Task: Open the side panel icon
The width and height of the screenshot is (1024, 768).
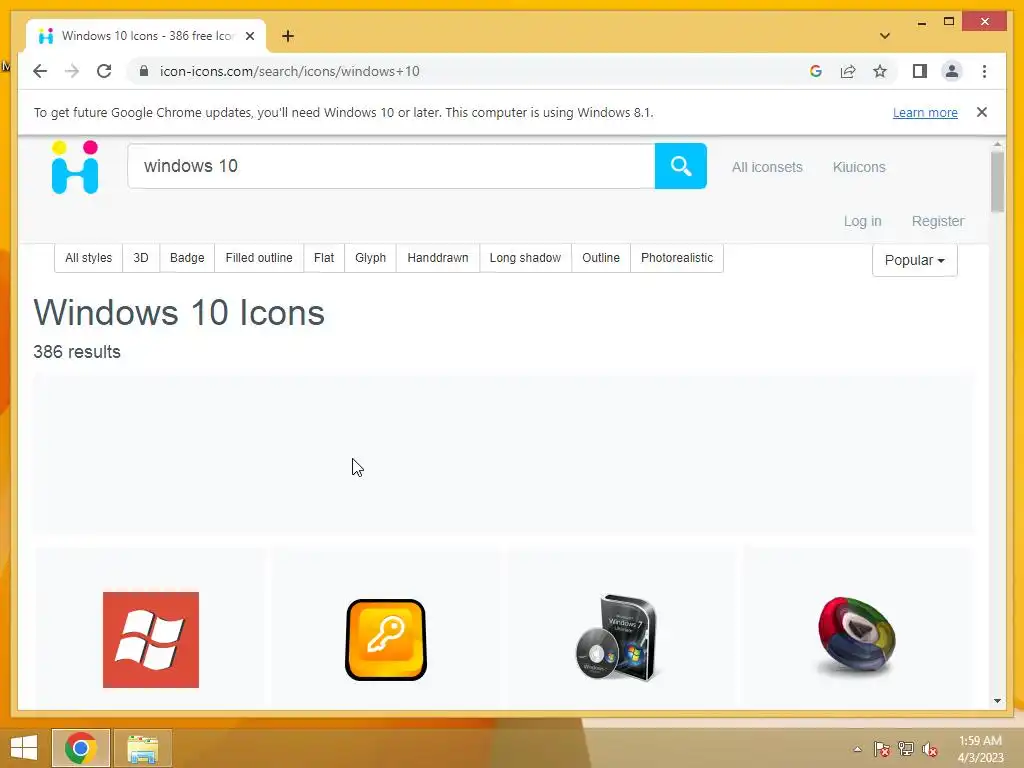Action: click(x=920, y=71)
